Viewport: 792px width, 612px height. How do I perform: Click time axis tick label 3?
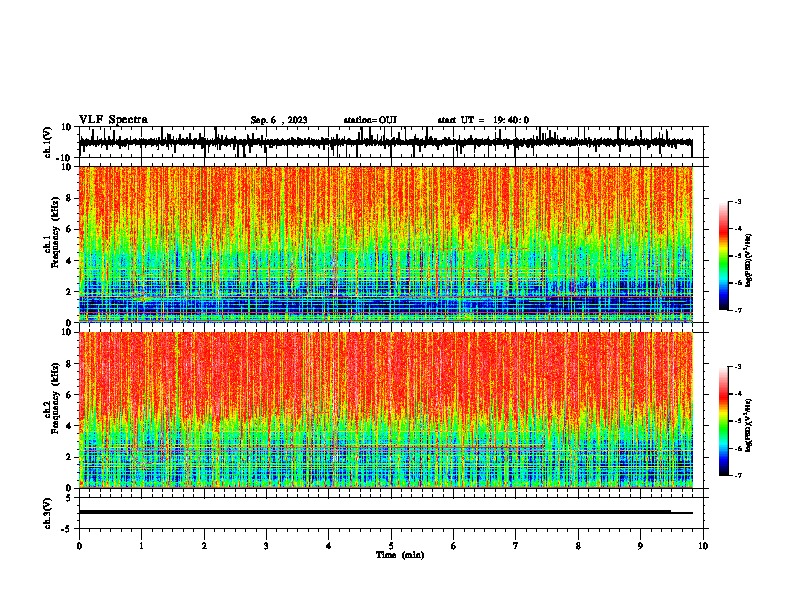pyautogui.click(x=266, y=545)
